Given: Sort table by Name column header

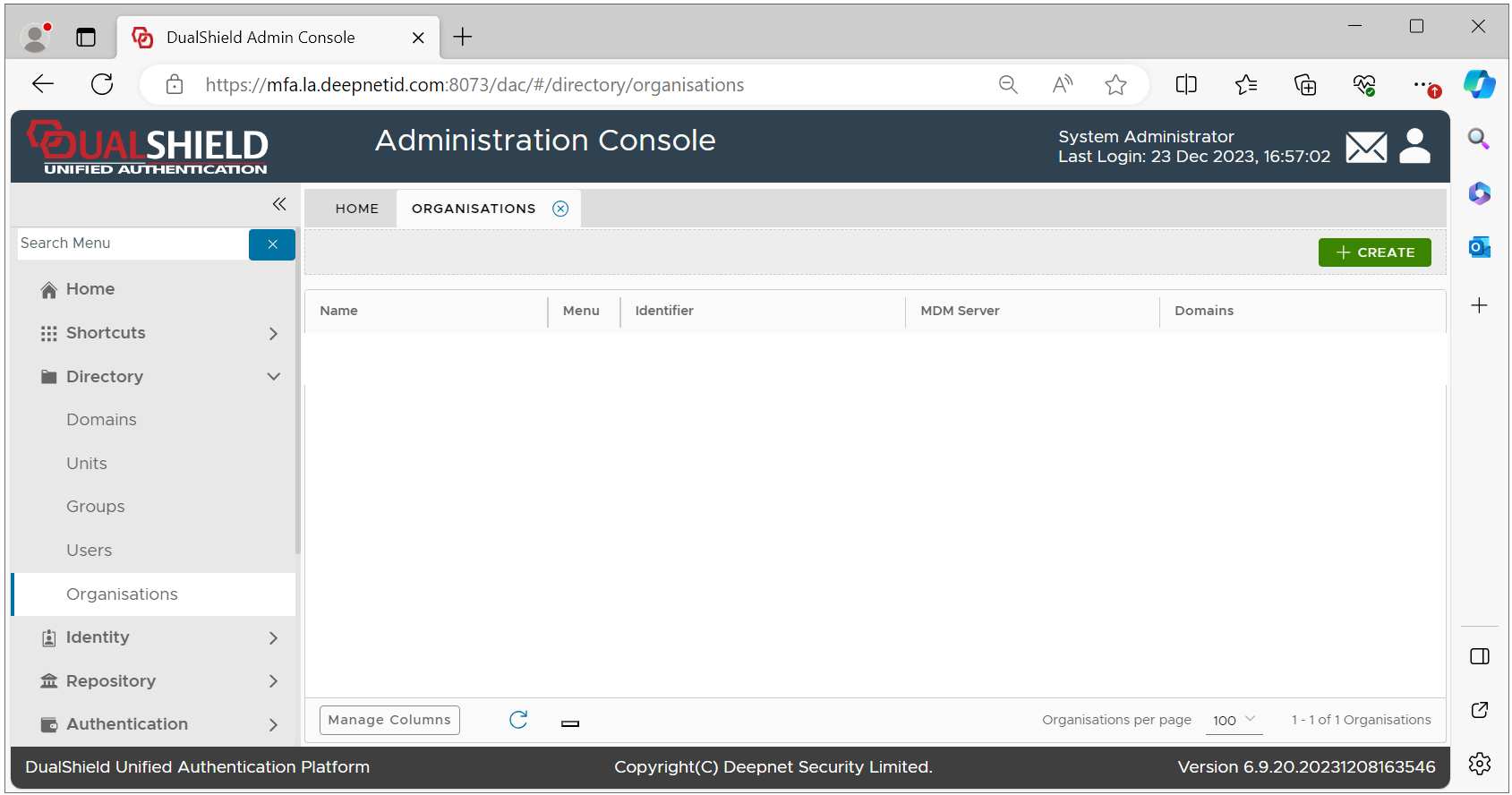Looking at the screenshot, I should pos(339,311).
